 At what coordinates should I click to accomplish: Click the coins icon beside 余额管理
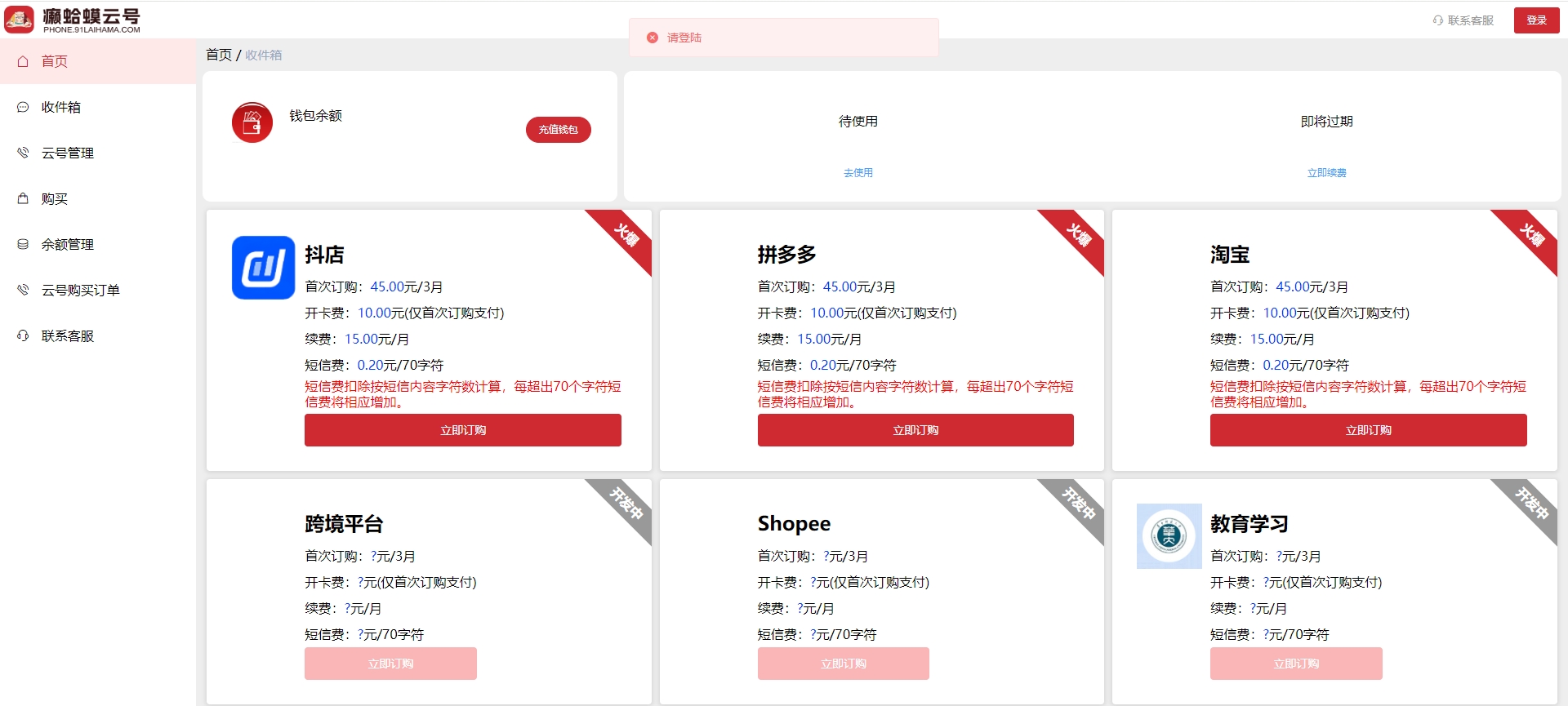(x=23, y=244)
